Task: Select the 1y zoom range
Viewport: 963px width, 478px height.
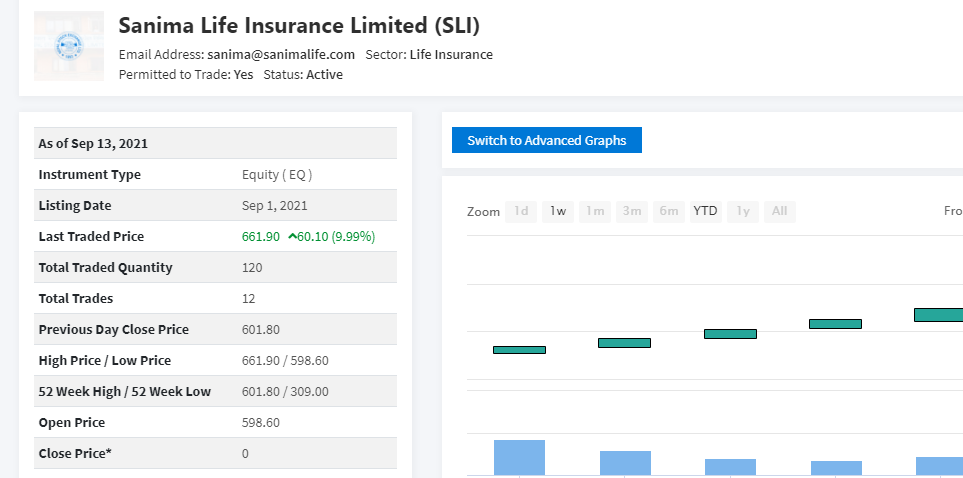Action: pos(743,211)
